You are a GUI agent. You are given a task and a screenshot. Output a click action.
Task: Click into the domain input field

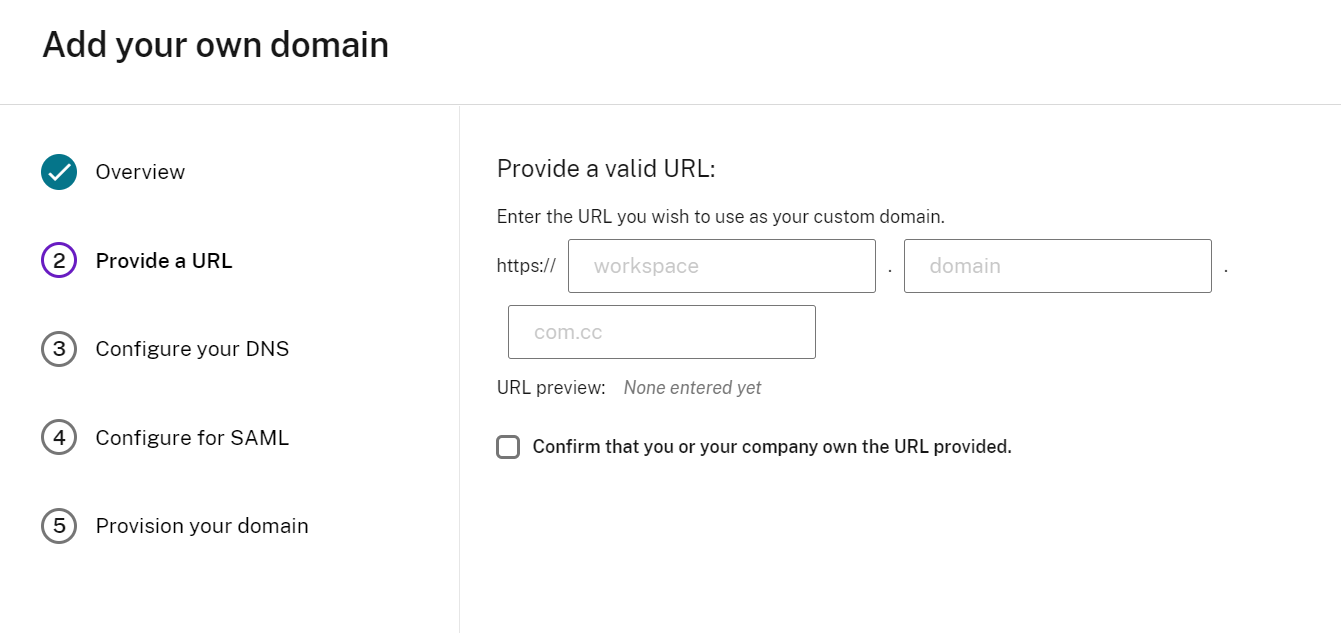1058,266
